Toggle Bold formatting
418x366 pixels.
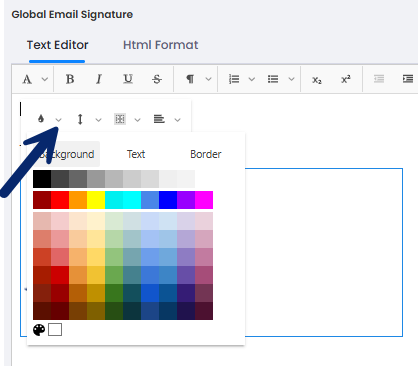point(70,79)
